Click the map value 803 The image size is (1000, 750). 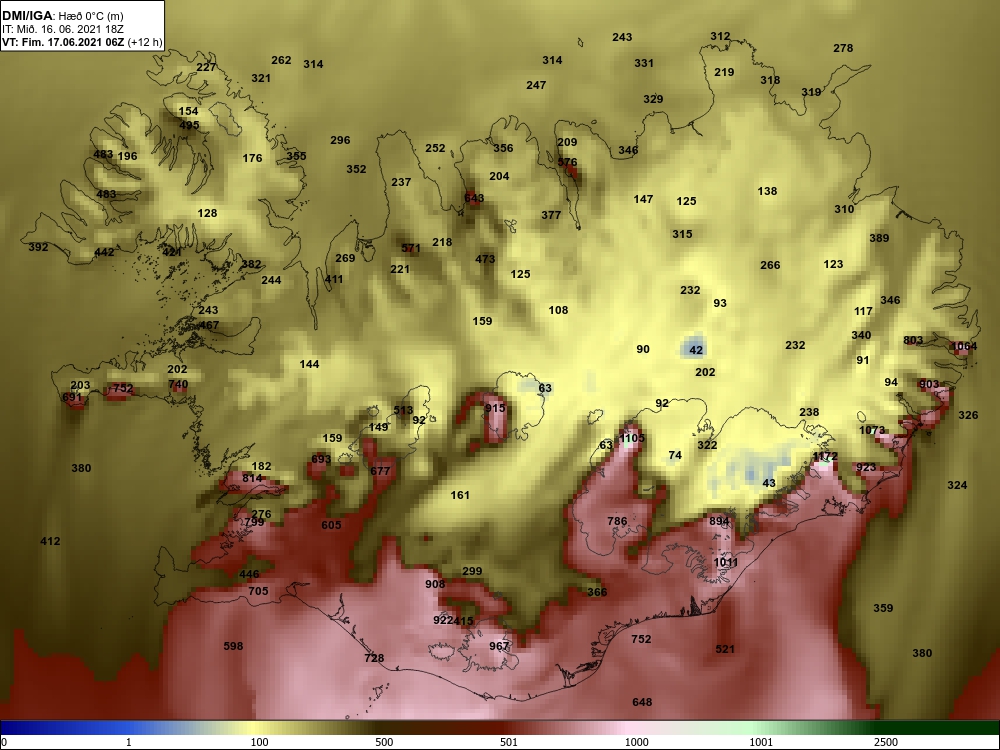[x=913, y=341]
